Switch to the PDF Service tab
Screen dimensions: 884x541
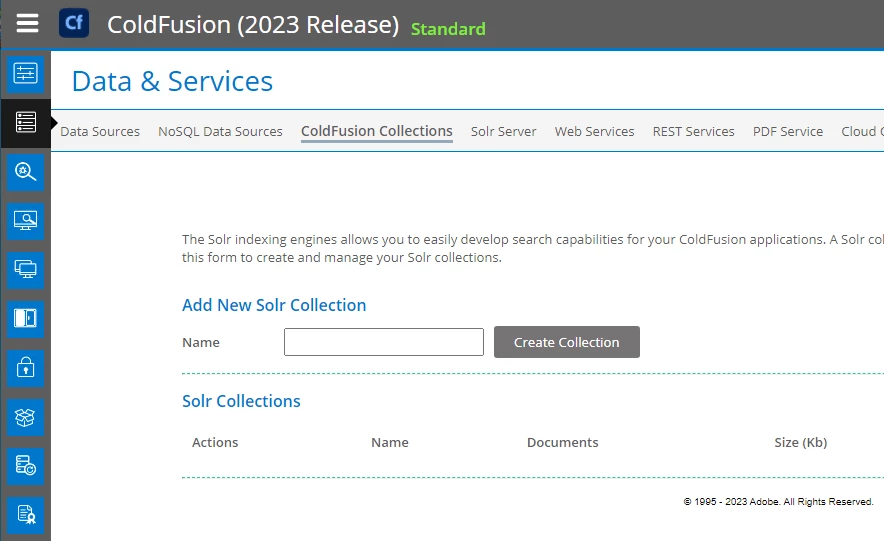point(788,131)
